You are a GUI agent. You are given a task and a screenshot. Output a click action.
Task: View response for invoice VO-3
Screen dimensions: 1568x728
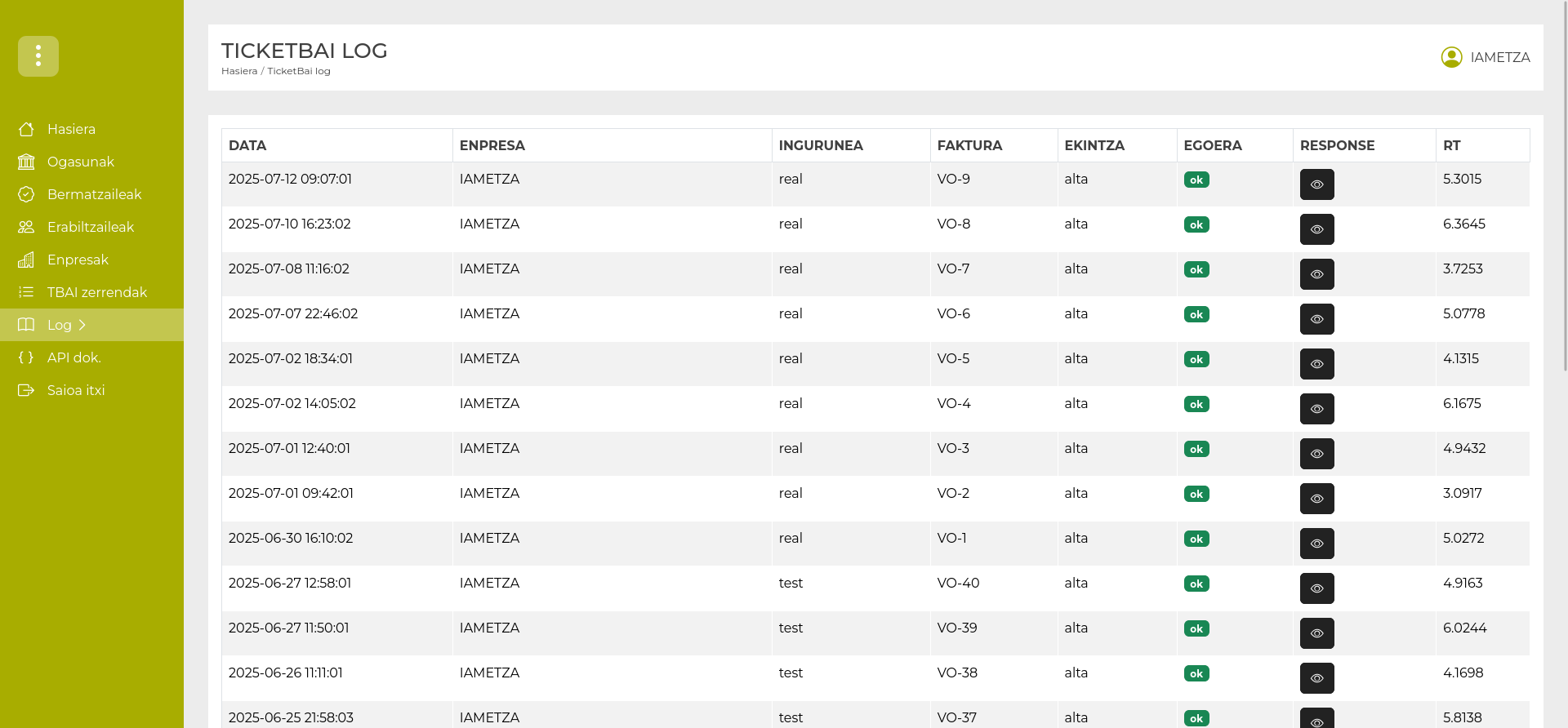(1316, 454)
